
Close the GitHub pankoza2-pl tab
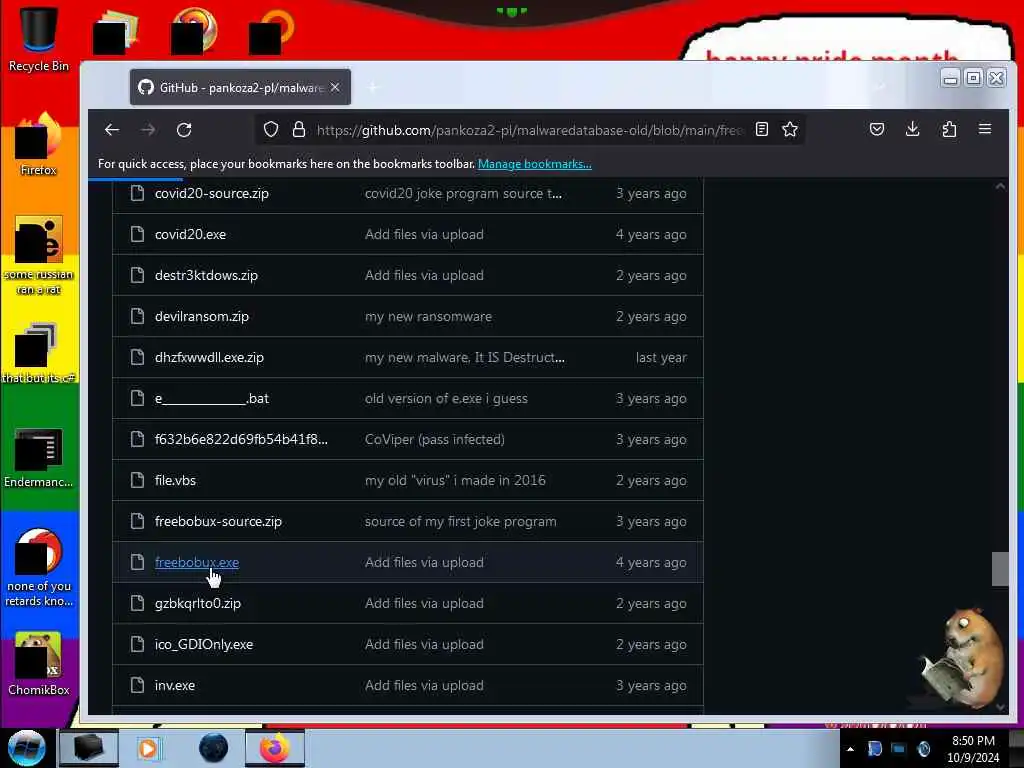(x=335, y=87)
